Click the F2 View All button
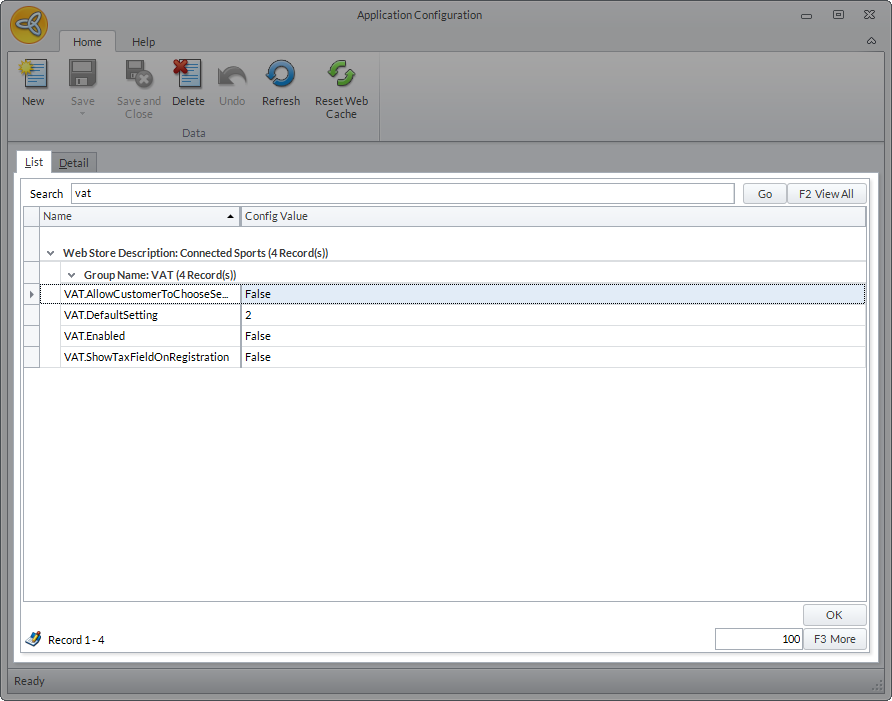This screenshot has width=892, height=701. (826, 194)
